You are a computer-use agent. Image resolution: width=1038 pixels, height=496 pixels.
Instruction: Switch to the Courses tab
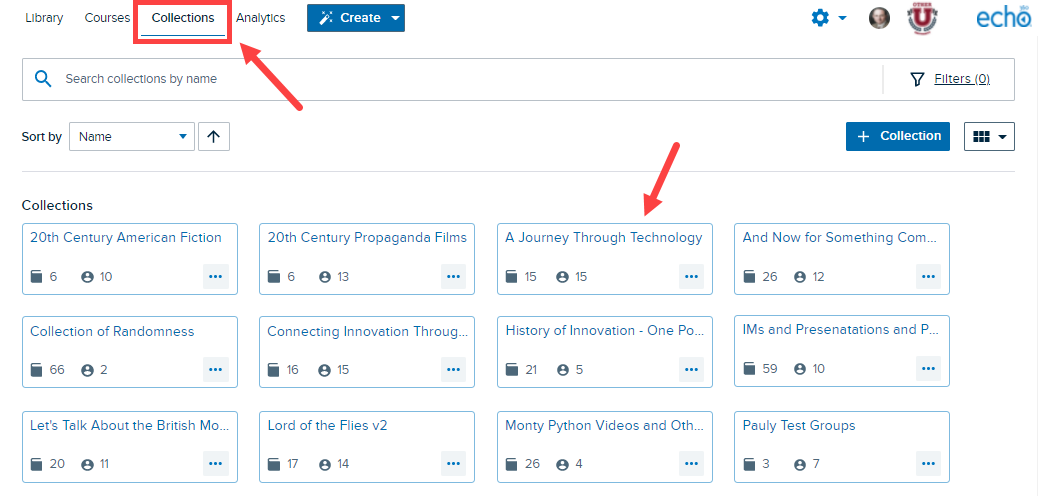tap(107, 18)
